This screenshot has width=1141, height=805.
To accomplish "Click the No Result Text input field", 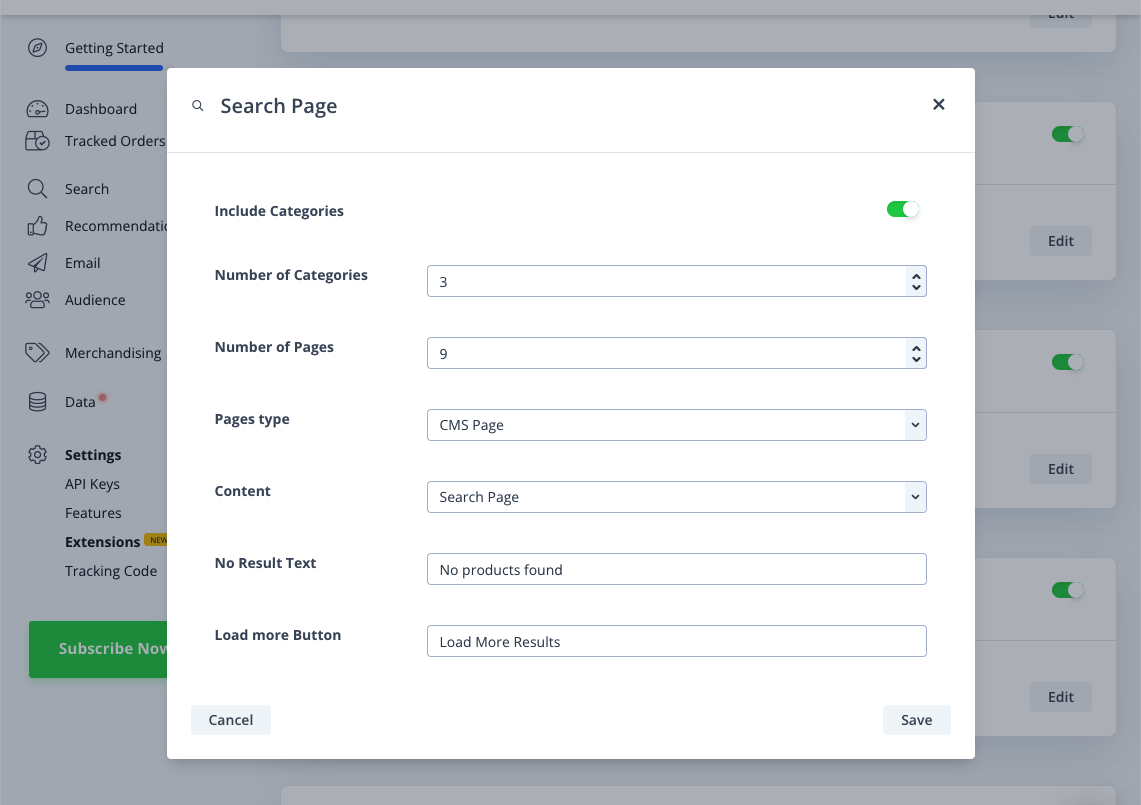I will tap(676, 569).
